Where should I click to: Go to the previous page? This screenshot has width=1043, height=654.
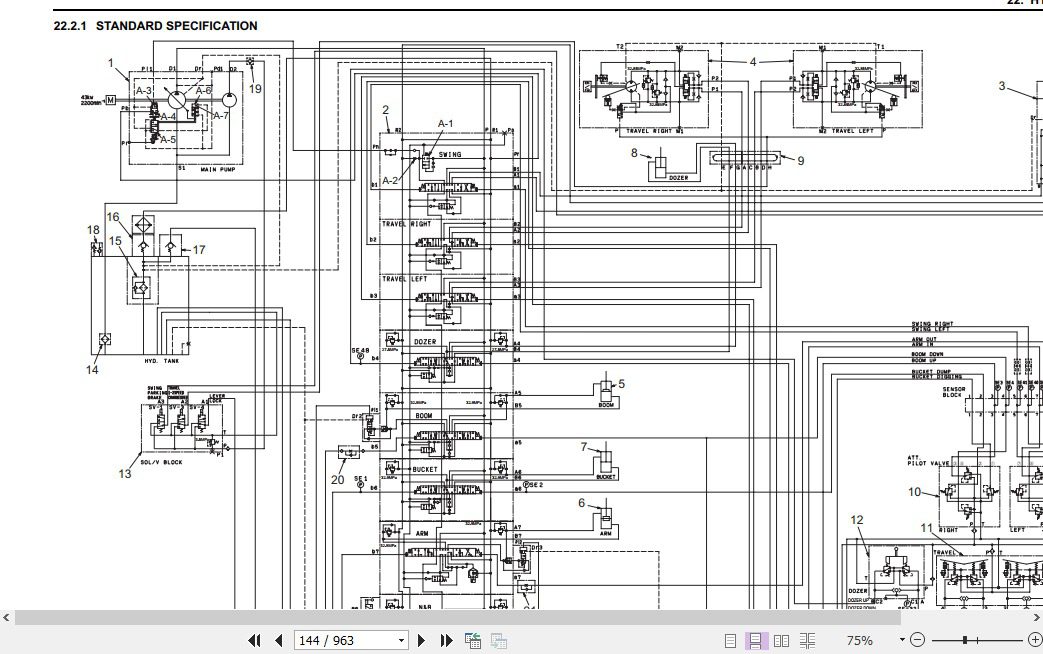tap(279, 641)
